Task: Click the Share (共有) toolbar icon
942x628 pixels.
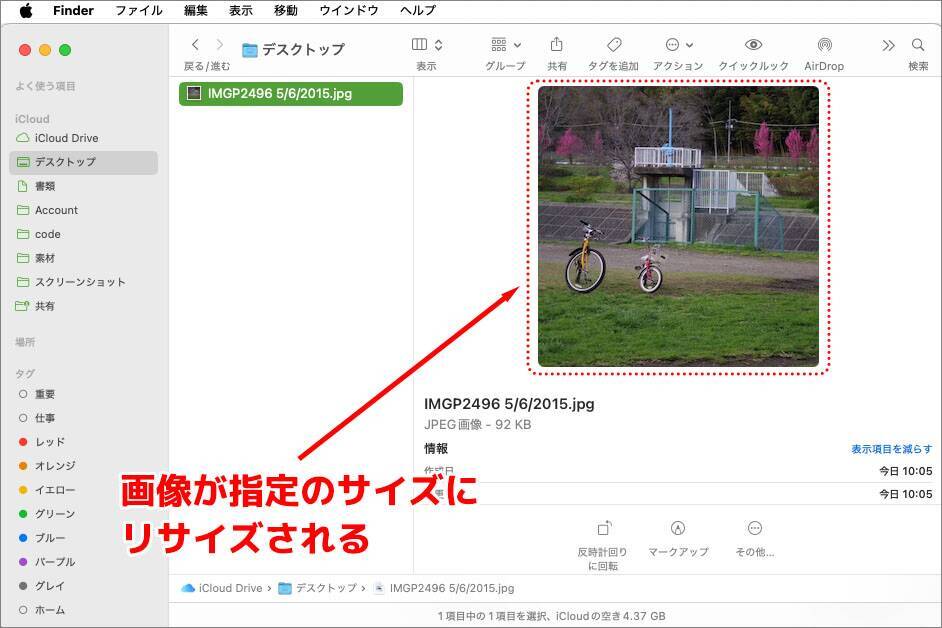Action: coord(556,45)
